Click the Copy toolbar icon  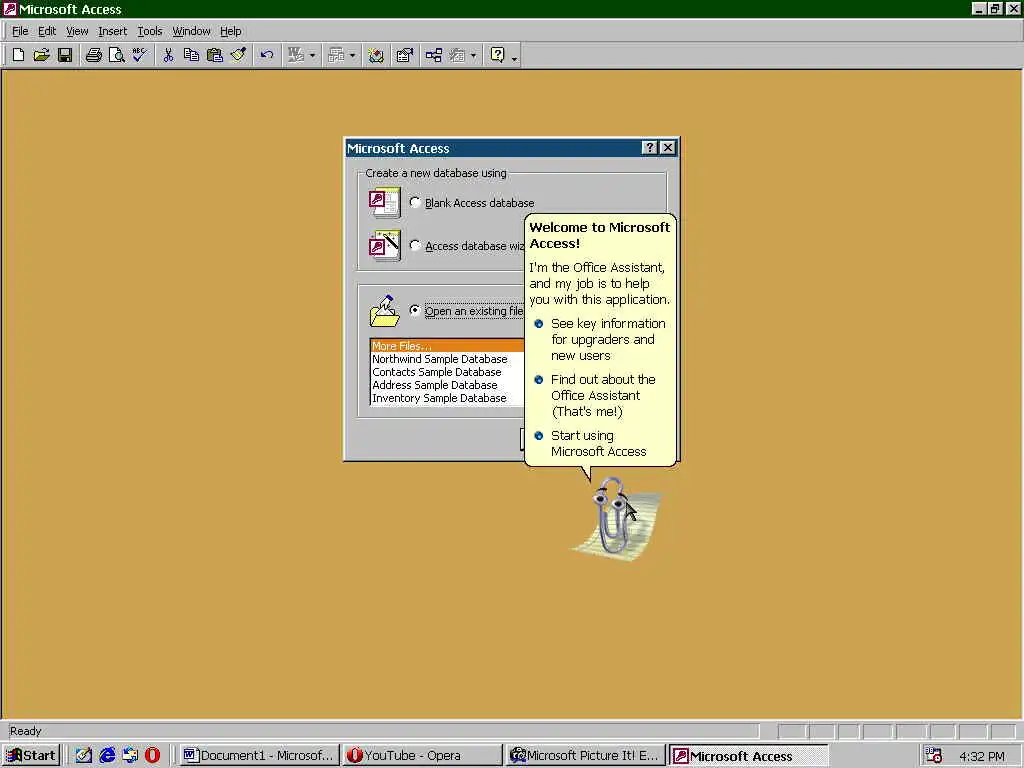191,55
